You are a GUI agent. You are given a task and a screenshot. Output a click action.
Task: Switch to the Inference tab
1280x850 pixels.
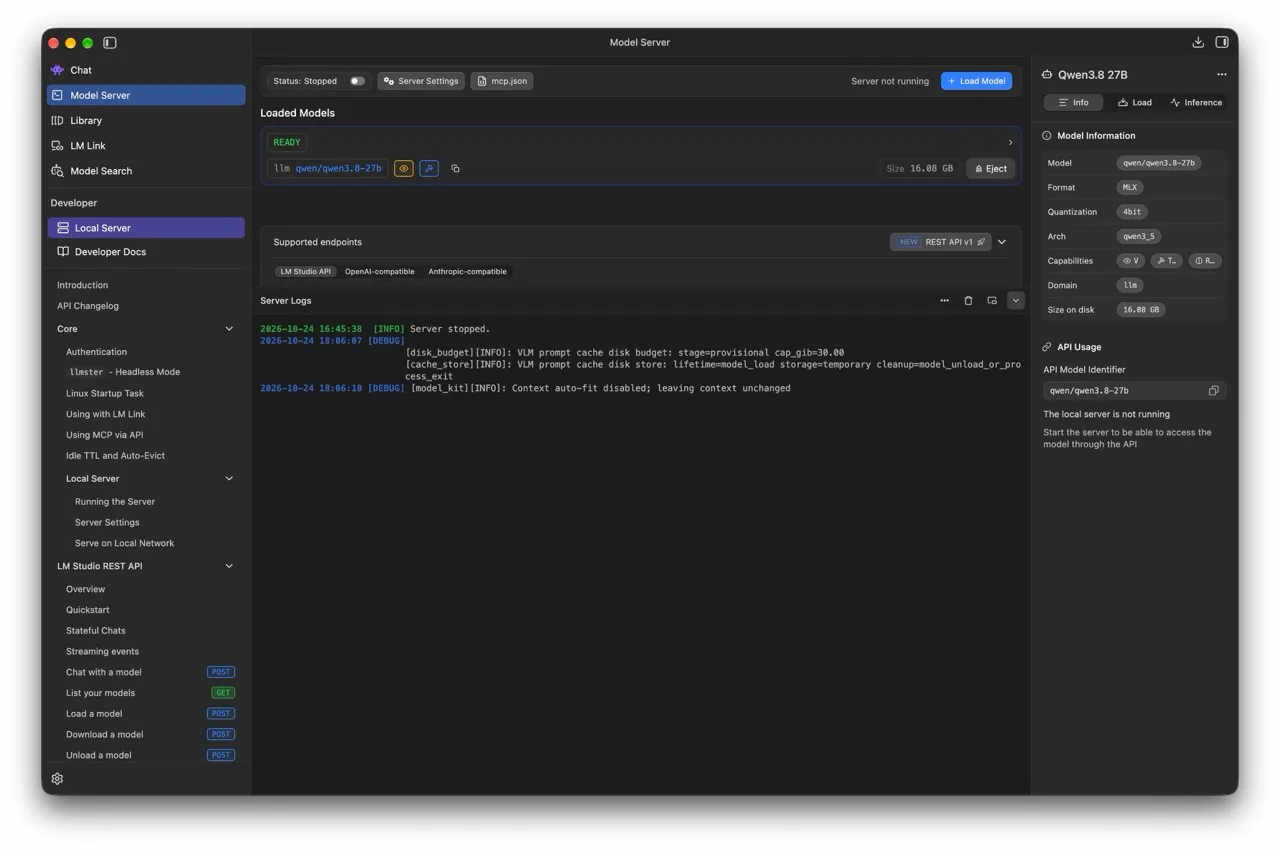[1196, 102]
